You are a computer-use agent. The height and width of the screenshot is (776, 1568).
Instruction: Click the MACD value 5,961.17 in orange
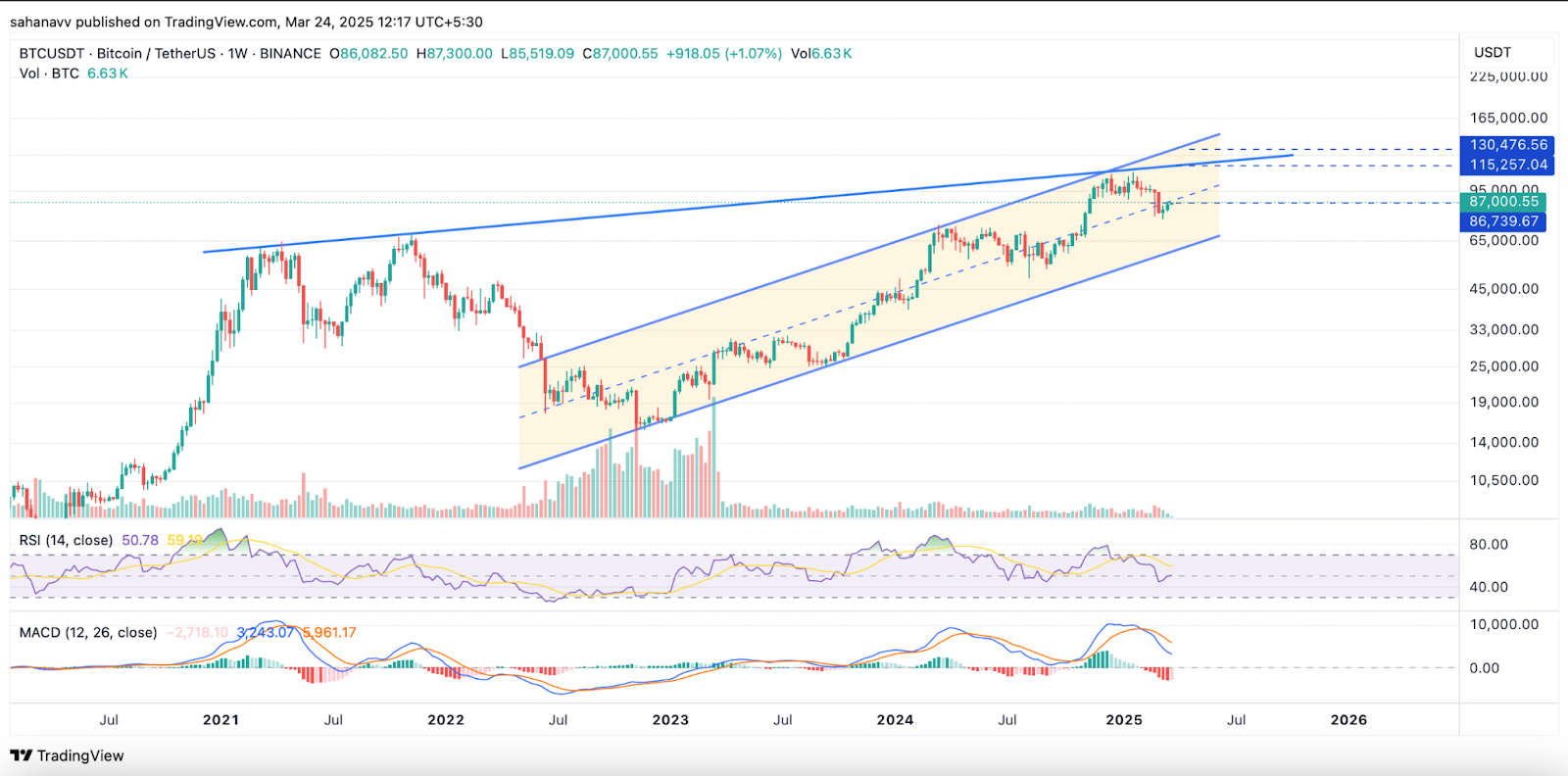pos(329,633)
